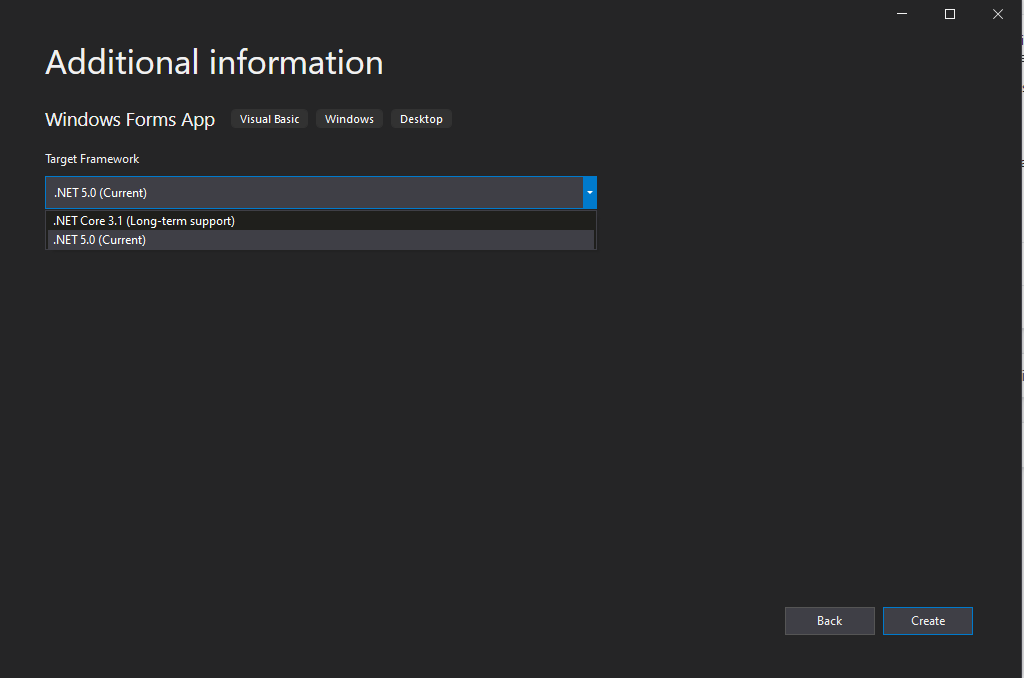Maximize the dialog window
The image size is (1024, 678).
coord(950,14)
